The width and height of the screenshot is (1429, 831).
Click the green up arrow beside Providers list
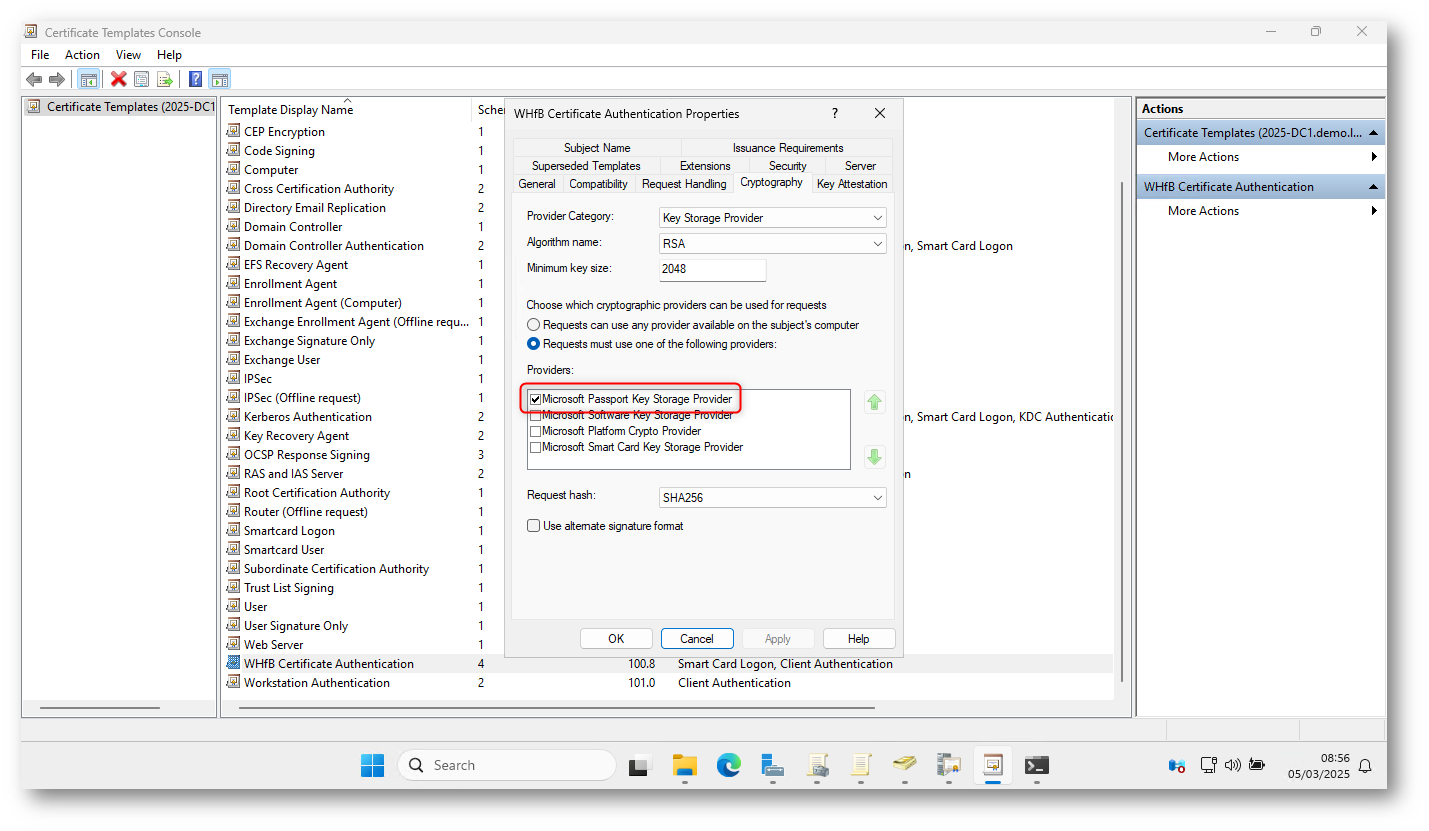[875, 402]
